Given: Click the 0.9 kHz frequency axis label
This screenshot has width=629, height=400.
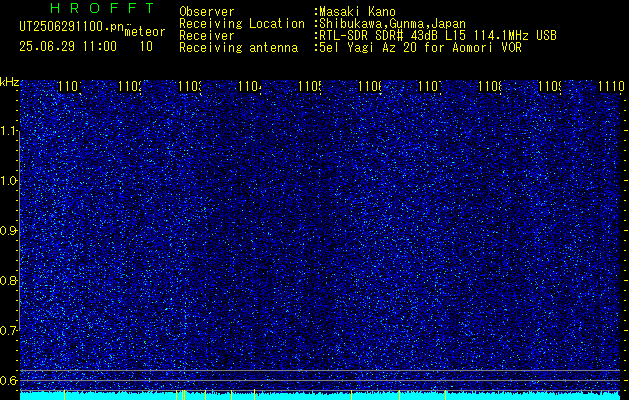Looking at the screenshot, I should [9, 231].
